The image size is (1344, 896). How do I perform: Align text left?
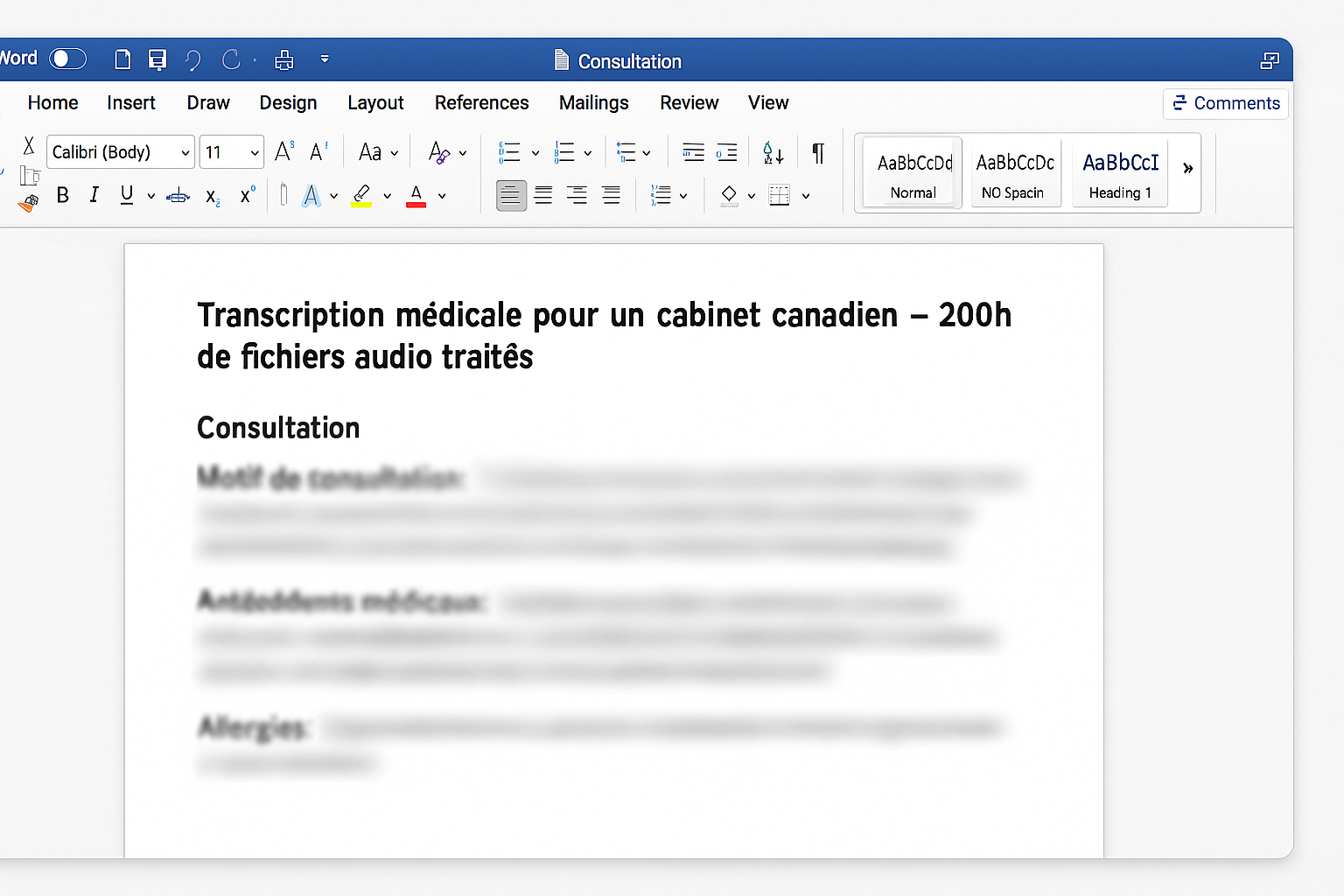(x=511, y=195)
